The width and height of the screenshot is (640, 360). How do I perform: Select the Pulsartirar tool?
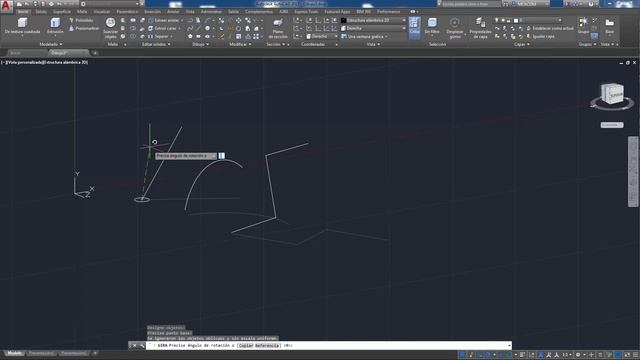tap(84, 28)
